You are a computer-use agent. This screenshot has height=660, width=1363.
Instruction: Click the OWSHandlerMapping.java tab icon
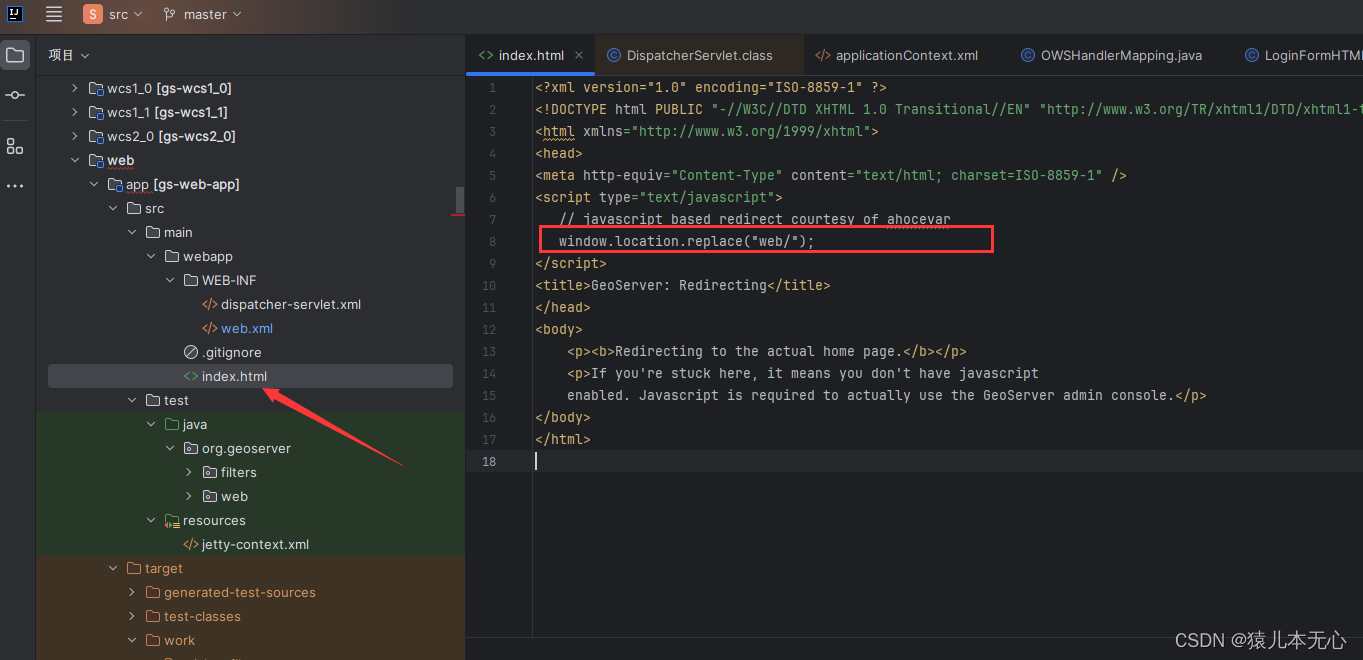tap(1027, 55)
